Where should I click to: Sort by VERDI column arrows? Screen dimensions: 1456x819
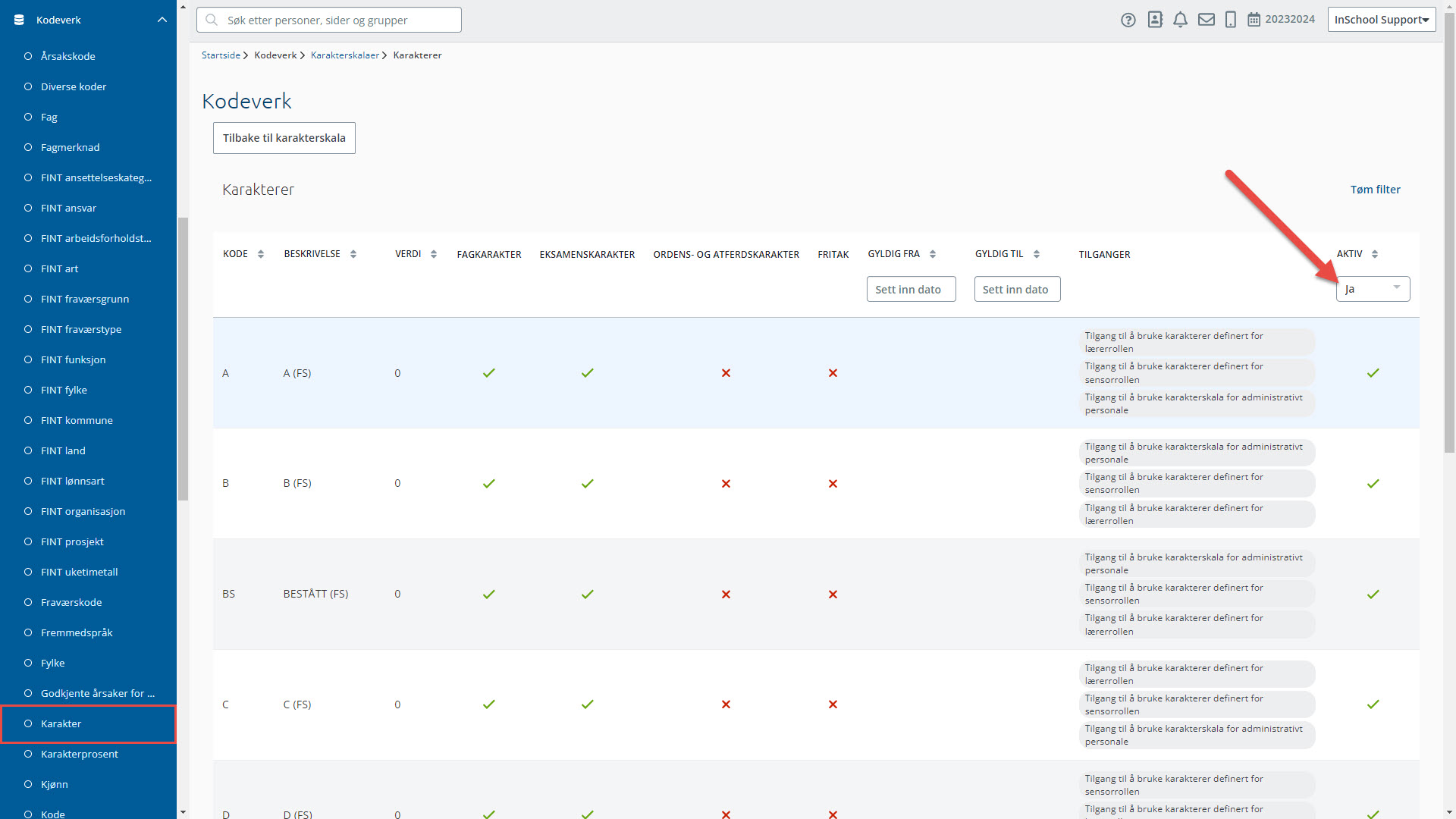(434, 254)
